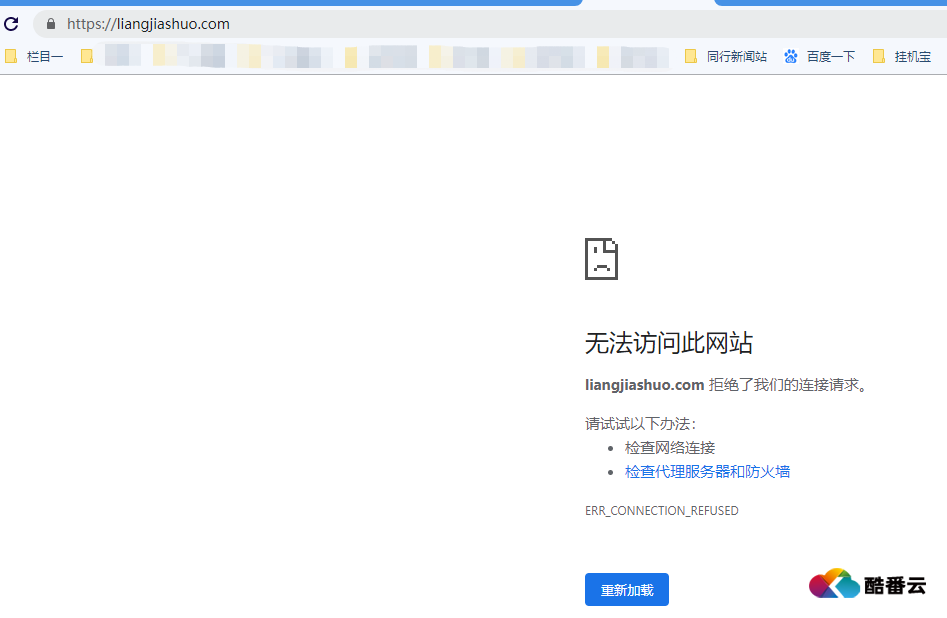Viewport: 947px width, 618px height.
Task: Click the 酷番云 cloud logo
Action: coord(867,584)
